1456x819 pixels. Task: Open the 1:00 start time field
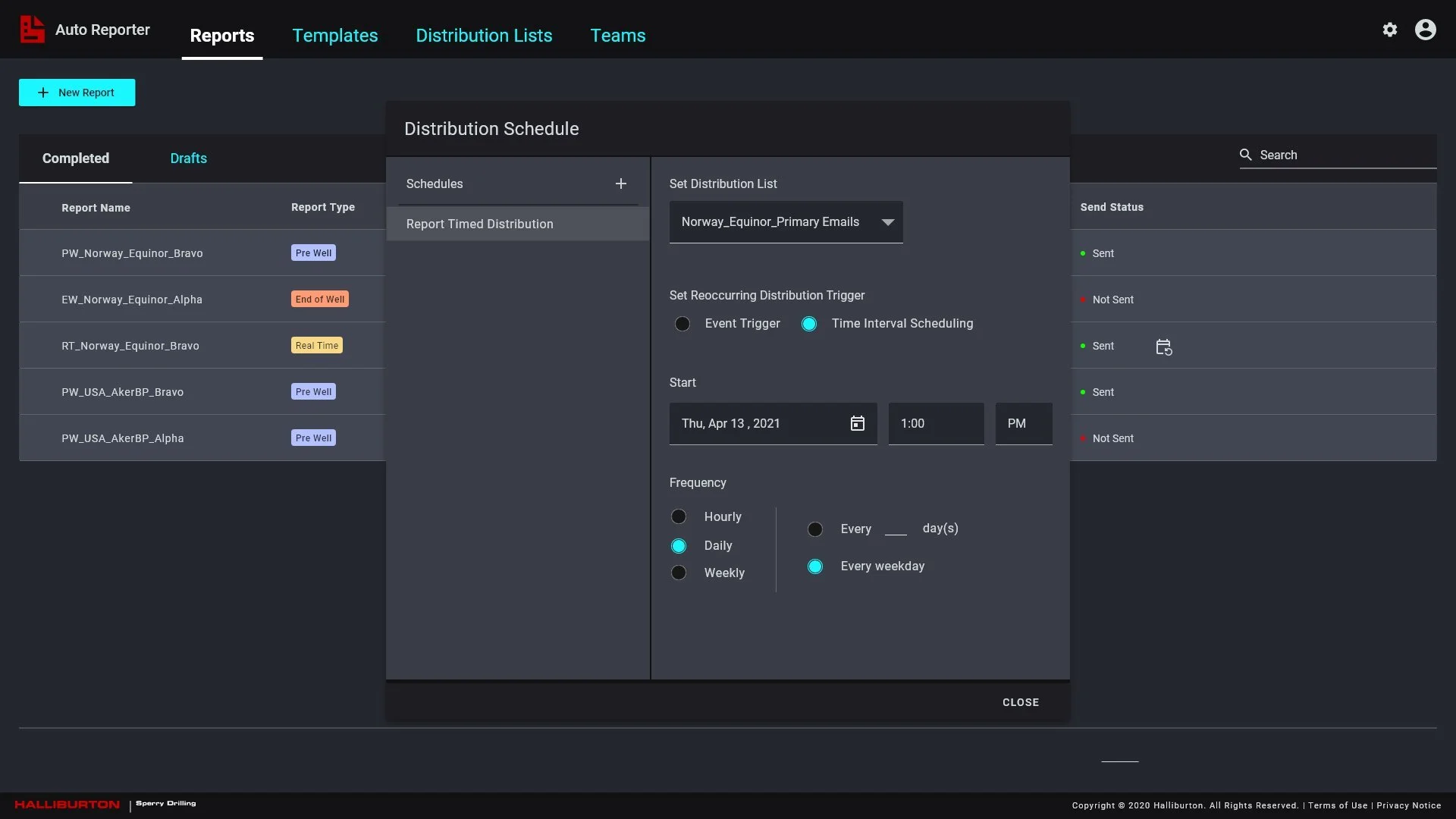tap(936, 423)
